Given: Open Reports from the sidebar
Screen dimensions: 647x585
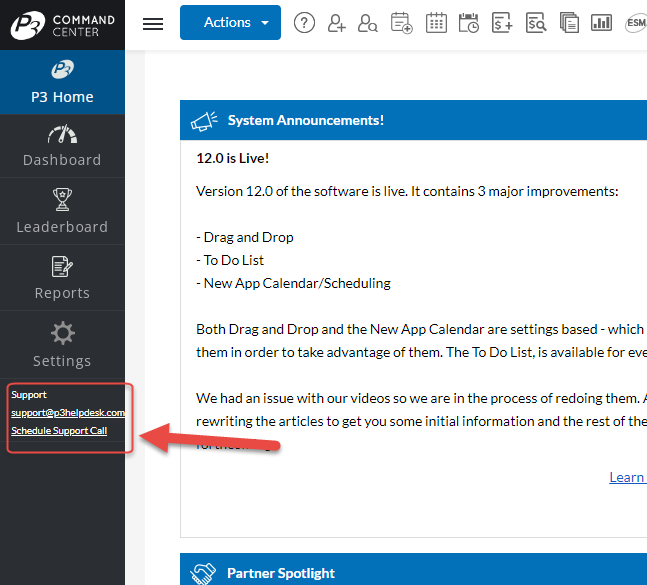Looking at the screenshot, I should pos(62,278).
